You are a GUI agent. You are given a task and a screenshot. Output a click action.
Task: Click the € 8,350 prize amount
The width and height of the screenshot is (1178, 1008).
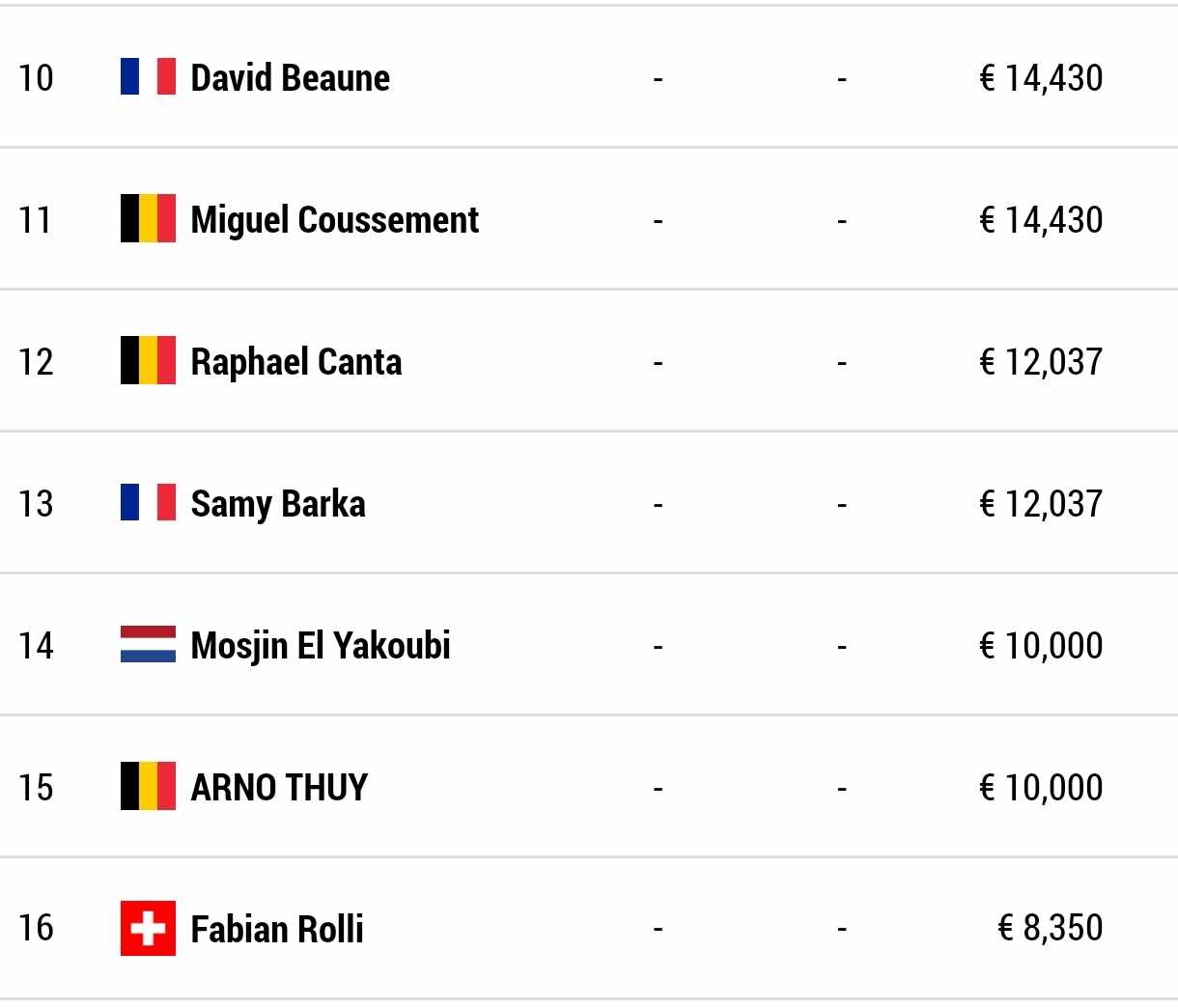1050,928
